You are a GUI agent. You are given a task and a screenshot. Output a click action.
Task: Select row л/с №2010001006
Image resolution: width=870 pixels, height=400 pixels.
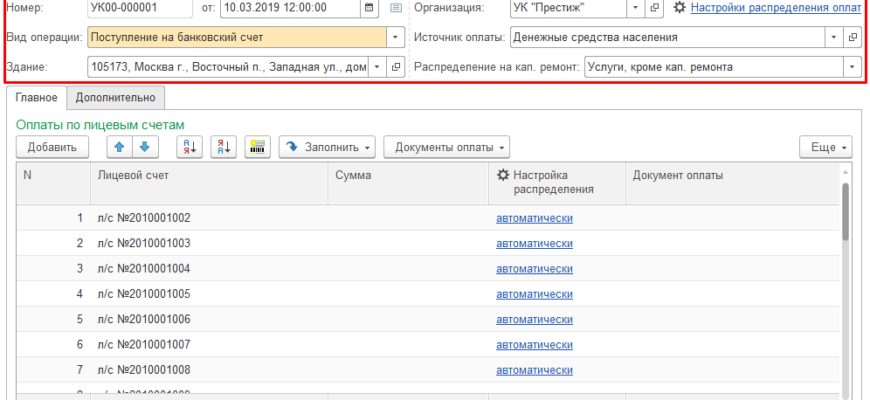tap(428, 320)
